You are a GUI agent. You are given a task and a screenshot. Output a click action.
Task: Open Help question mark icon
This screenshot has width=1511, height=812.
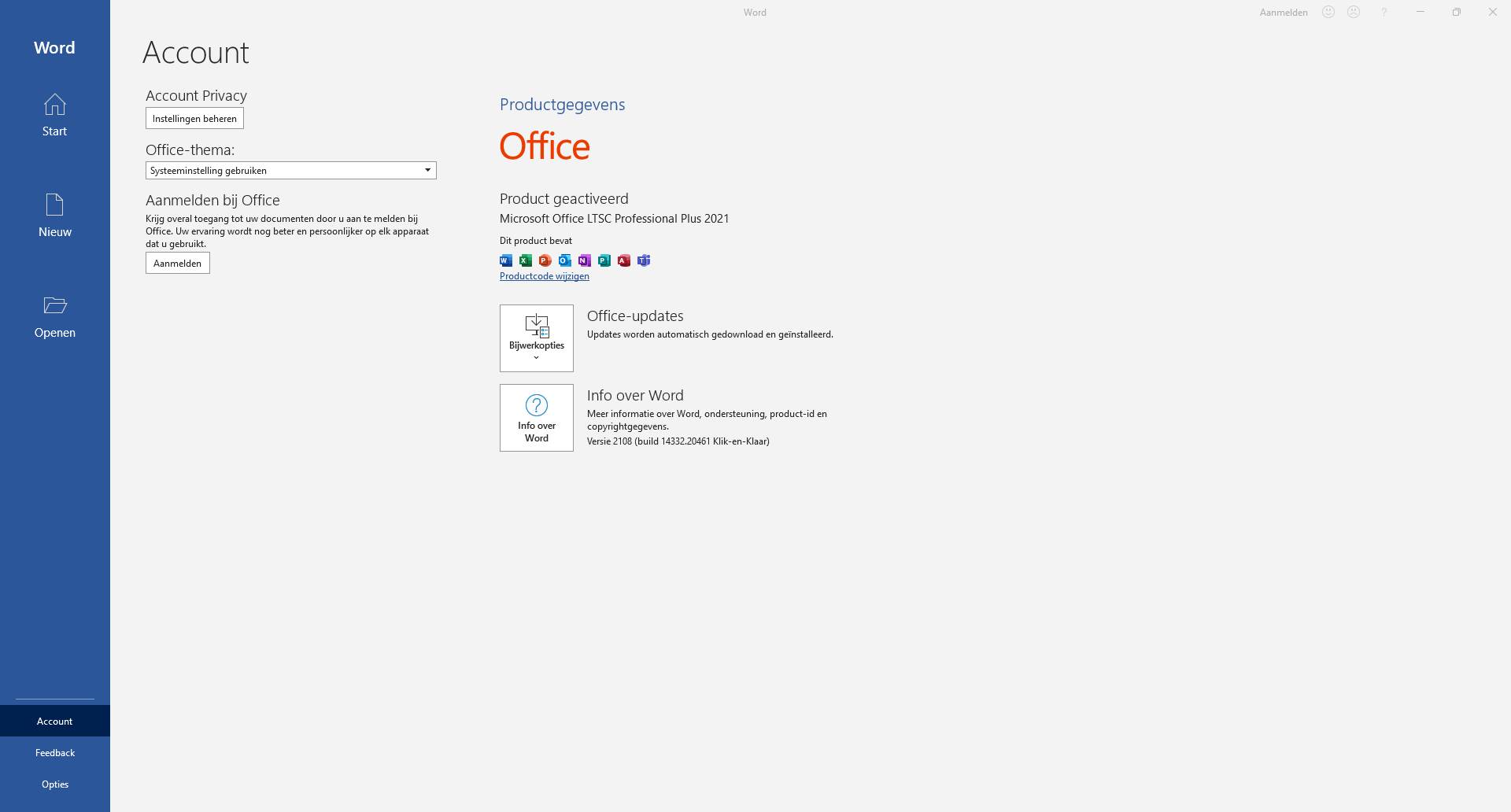1384,12
